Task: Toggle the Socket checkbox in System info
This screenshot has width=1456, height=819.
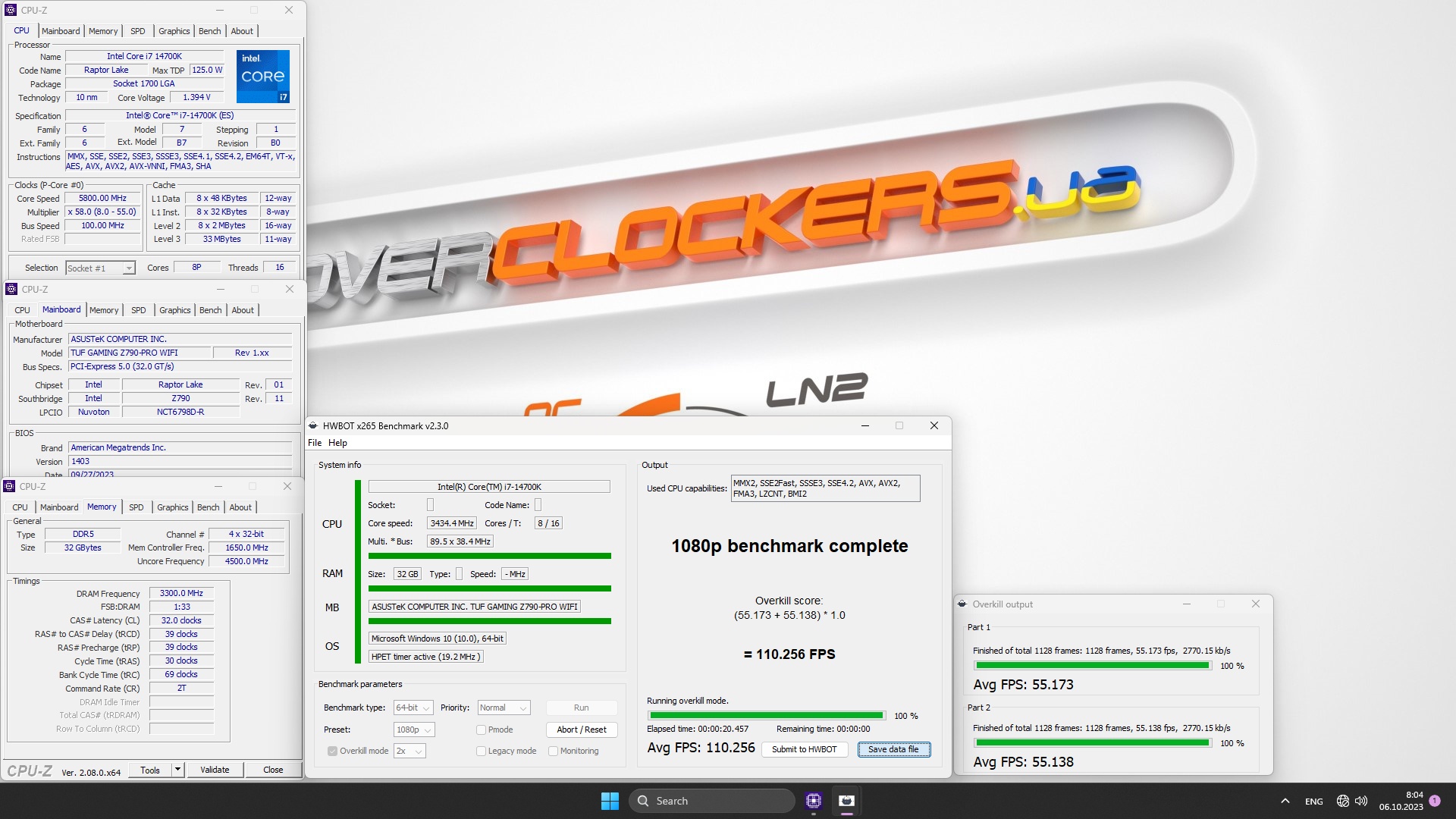Action: tap(431, 505)
